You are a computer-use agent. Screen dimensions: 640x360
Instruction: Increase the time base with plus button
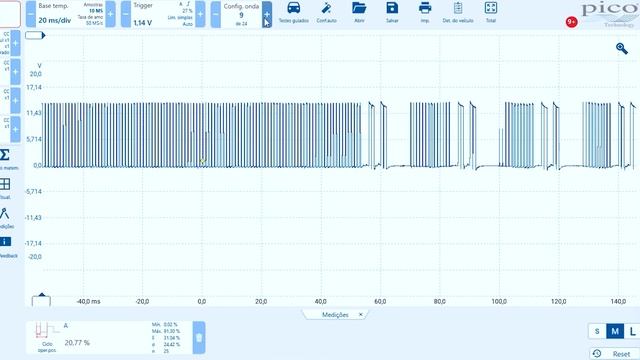click(x=110, y=14)
